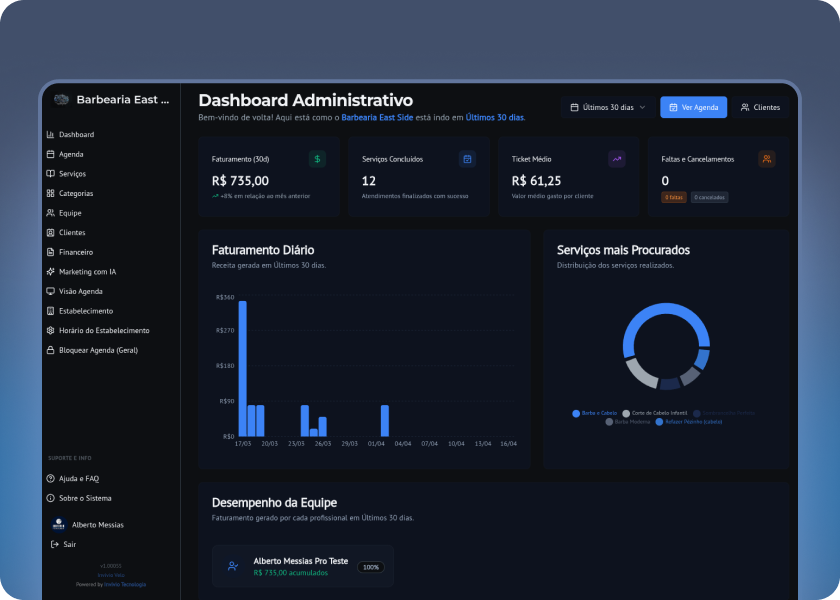Click the 0 faltas orange badge
The width and height of the screenshot is (840, 600).
click(674, 197)
